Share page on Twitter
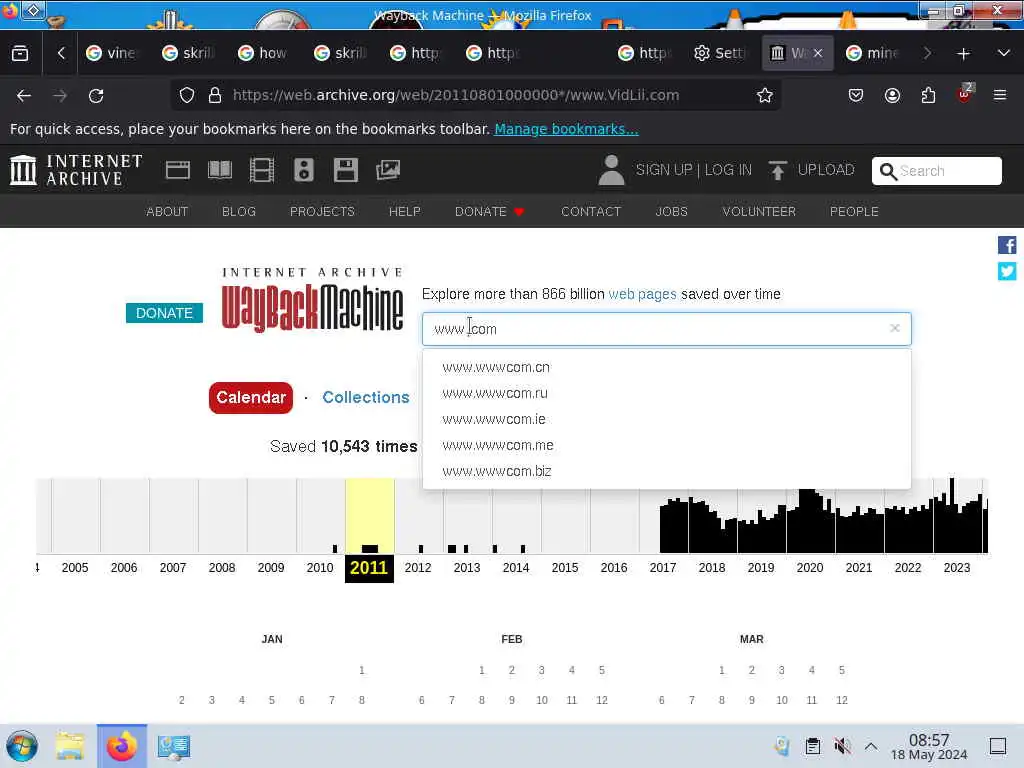 (x=1006, y=271)
